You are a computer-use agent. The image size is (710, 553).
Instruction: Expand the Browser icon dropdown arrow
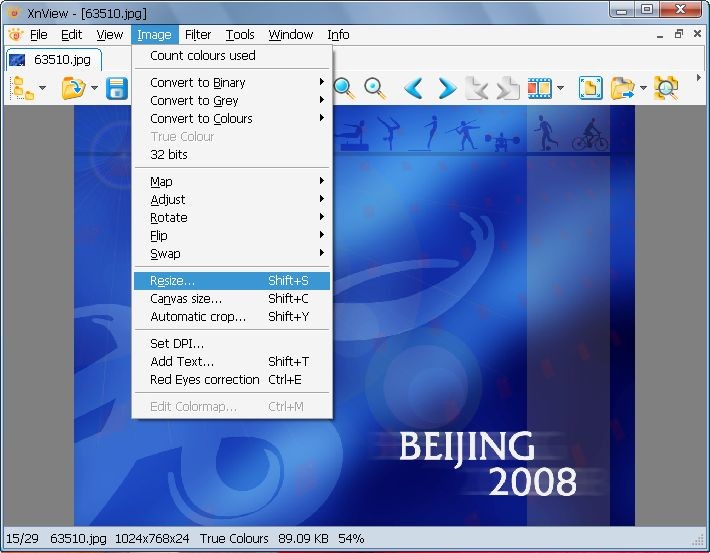pyautogui.click(x=43, y=87)
